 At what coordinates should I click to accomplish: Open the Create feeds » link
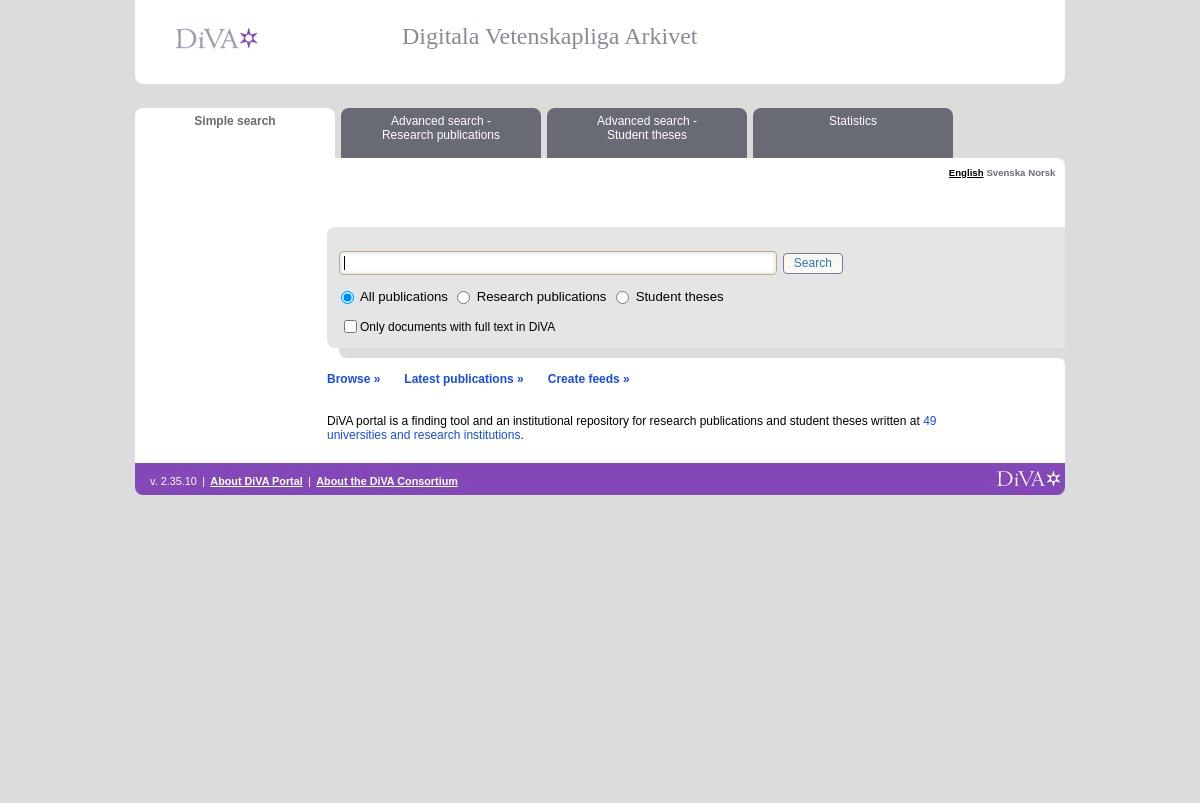tap(588, 379)
